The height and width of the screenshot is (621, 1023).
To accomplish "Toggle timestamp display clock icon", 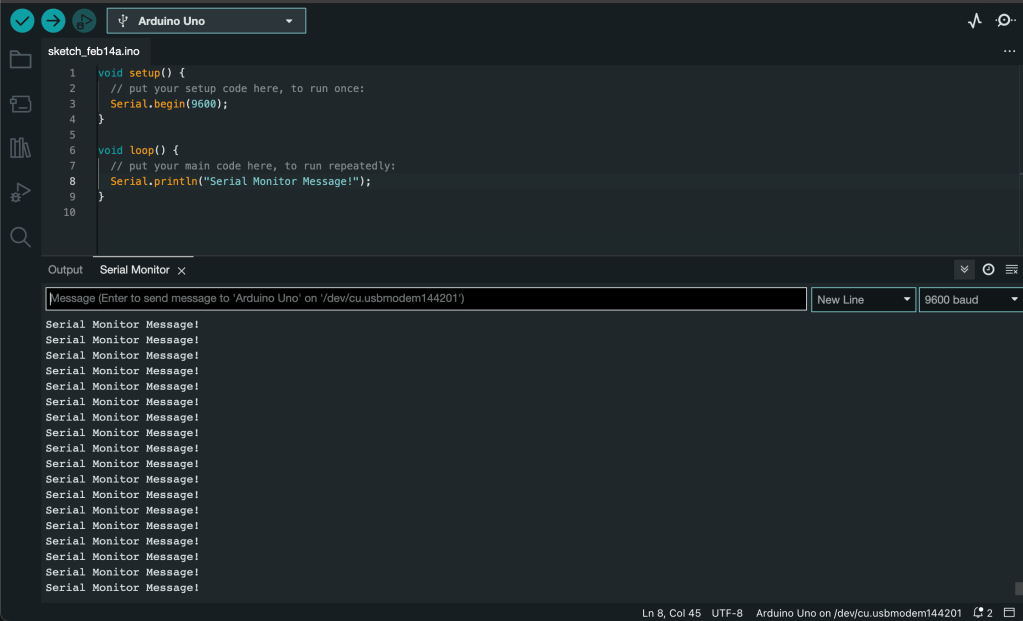I will tap(988, 270).
